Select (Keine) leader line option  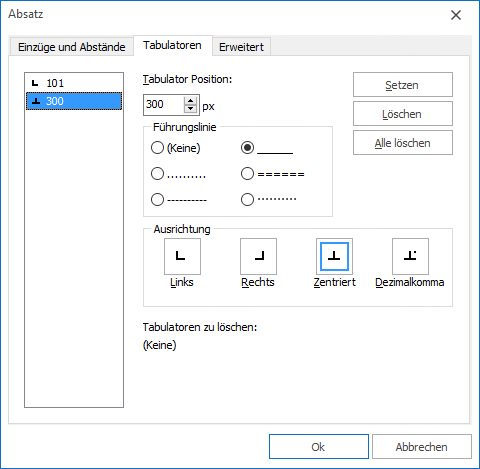tap(157, 148)
